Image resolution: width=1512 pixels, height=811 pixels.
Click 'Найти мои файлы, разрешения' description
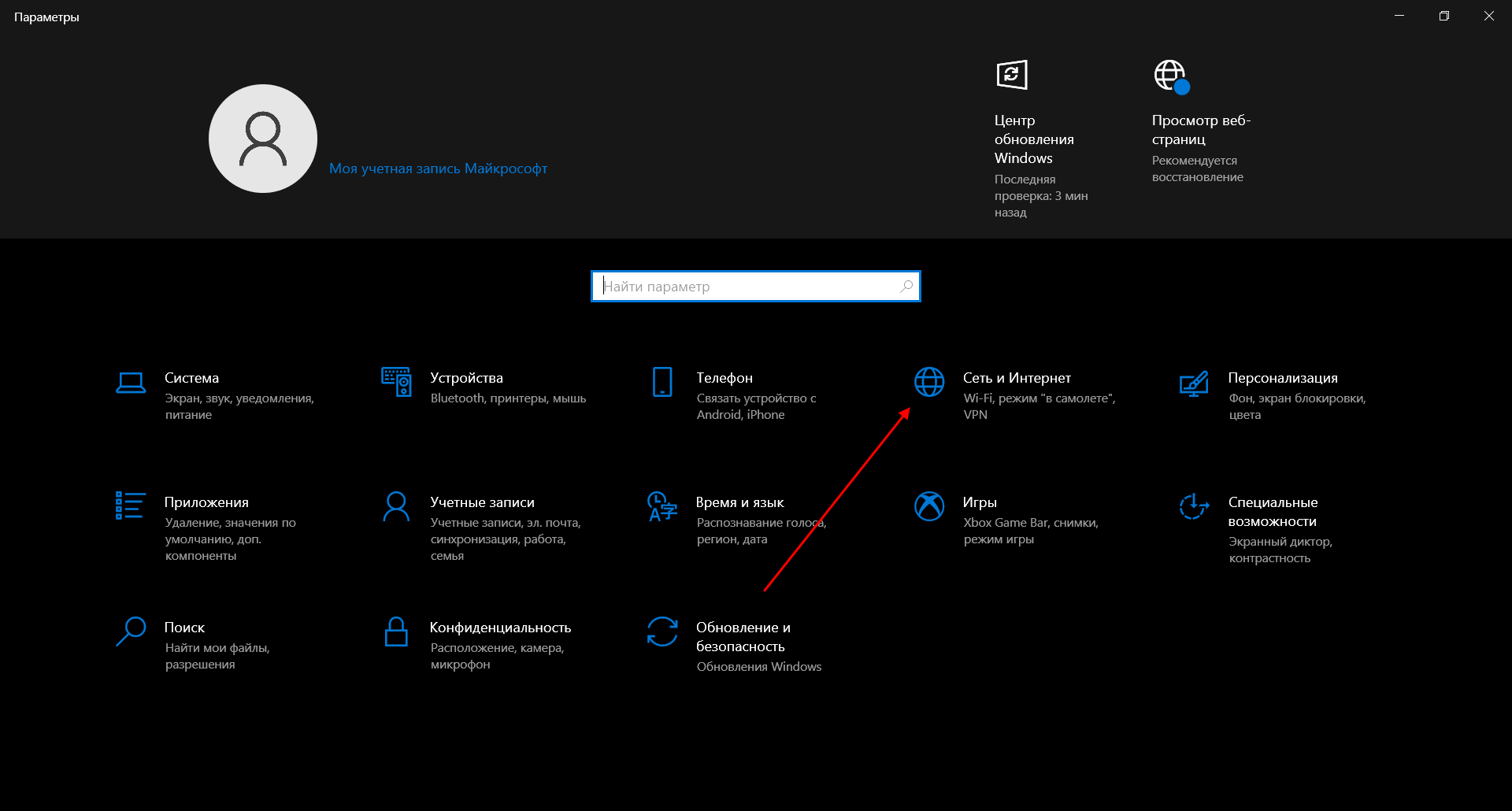pos(217,656)
